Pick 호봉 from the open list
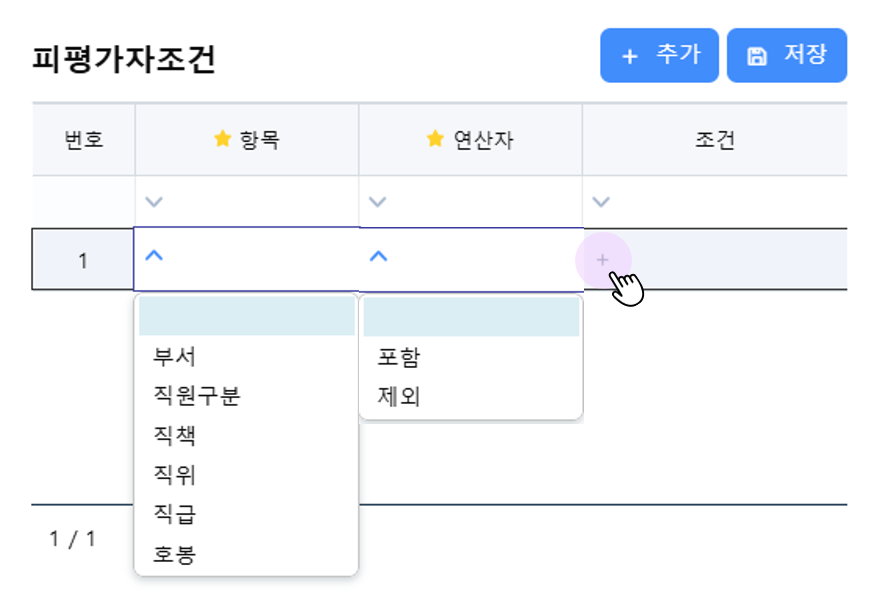This screenshot has height=596, width=877. [x=174, y=554]
